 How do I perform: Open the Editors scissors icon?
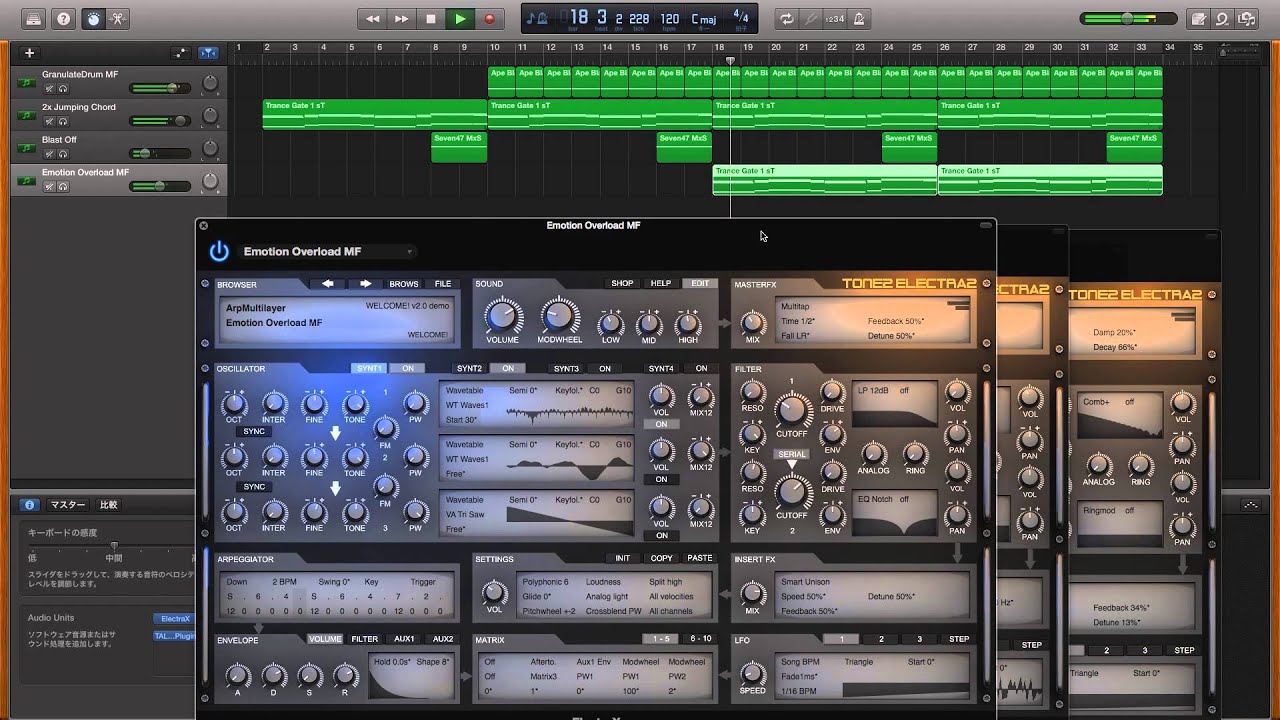click(120, 18)
